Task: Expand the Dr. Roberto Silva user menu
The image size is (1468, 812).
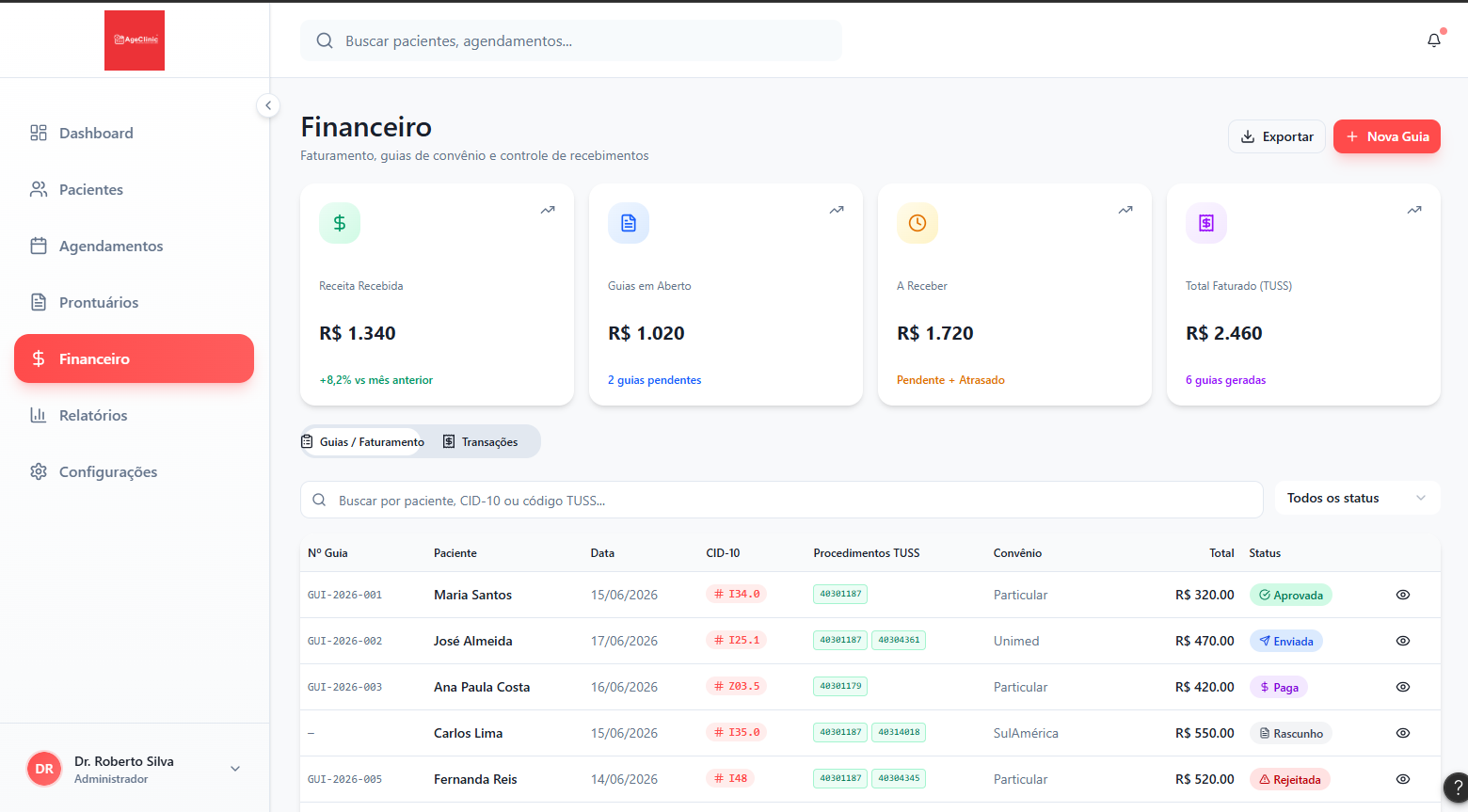Action: point(135,769)
